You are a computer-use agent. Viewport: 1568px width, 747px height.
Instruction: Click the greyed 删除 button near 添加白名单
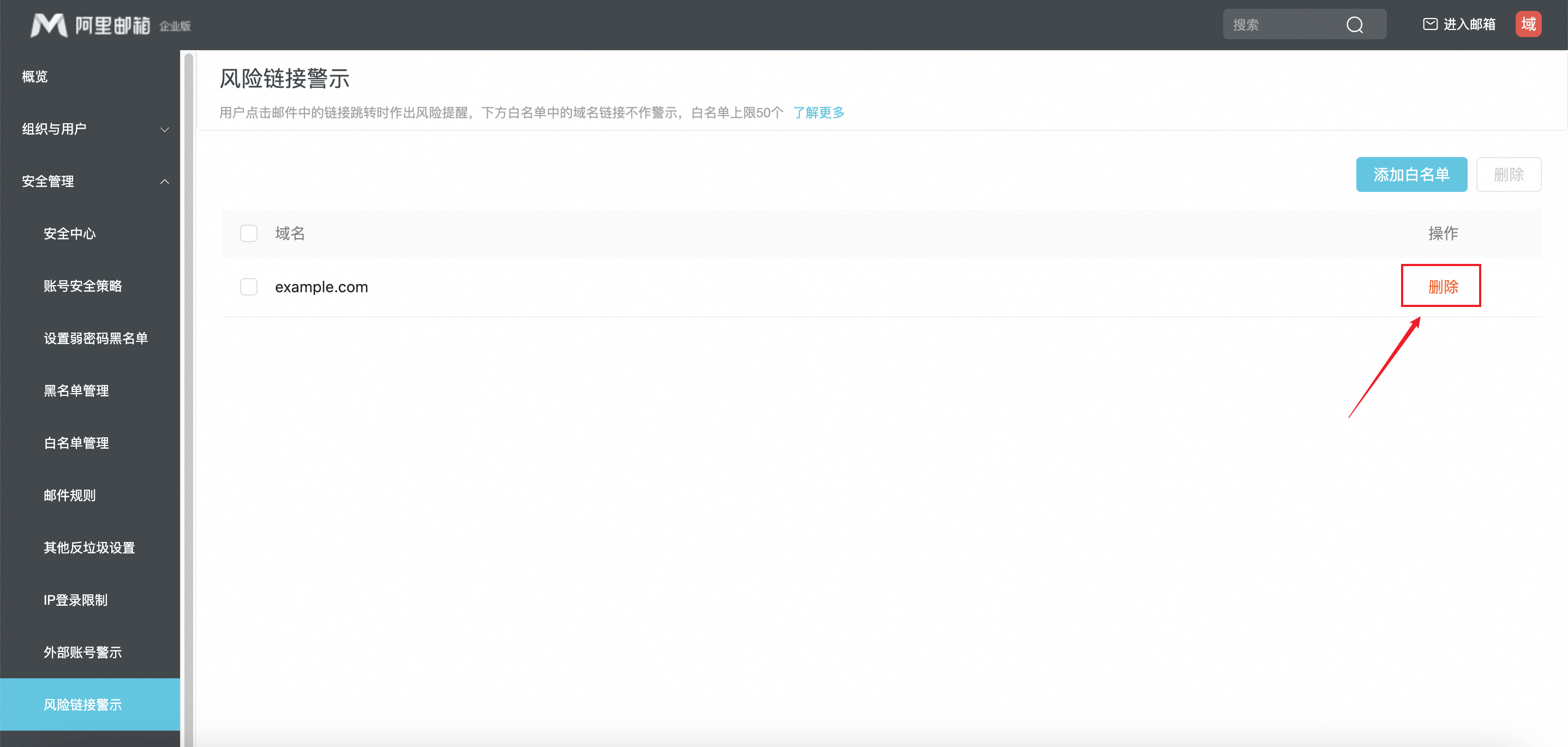coord(1509,174)
